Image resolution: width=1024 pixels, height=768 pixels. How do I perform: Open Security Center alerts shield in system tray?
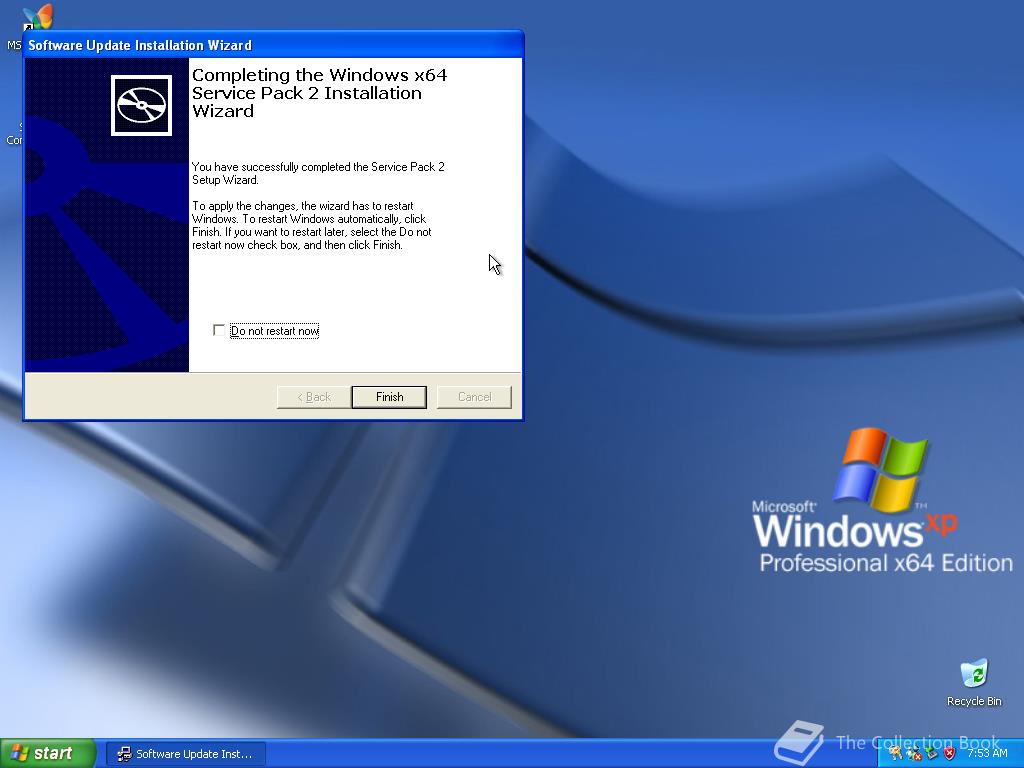click(x=950, y=753)
